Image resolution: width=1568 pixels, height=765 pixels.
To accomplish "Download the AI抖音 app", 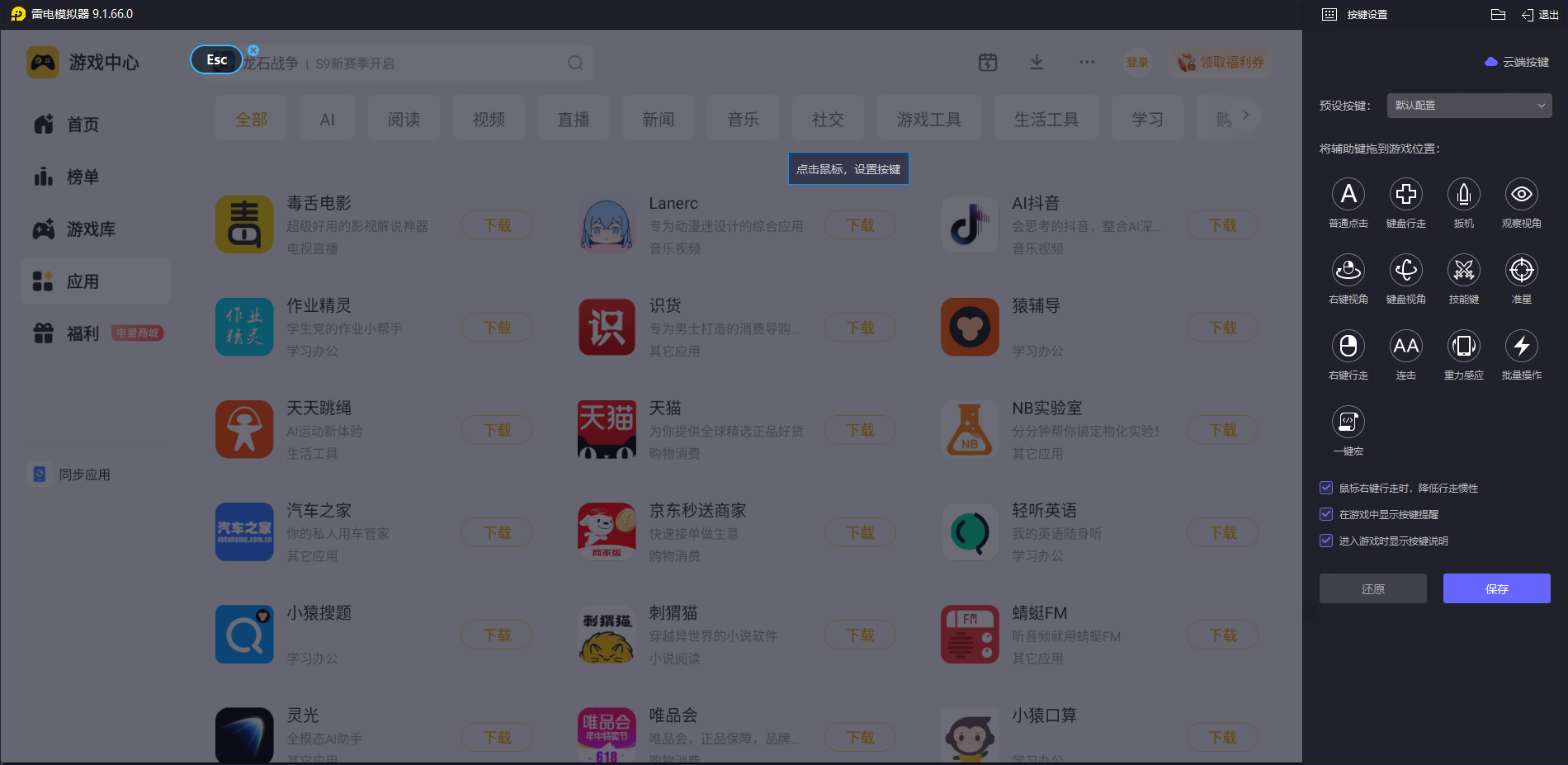I will (x=1223, y=225).
